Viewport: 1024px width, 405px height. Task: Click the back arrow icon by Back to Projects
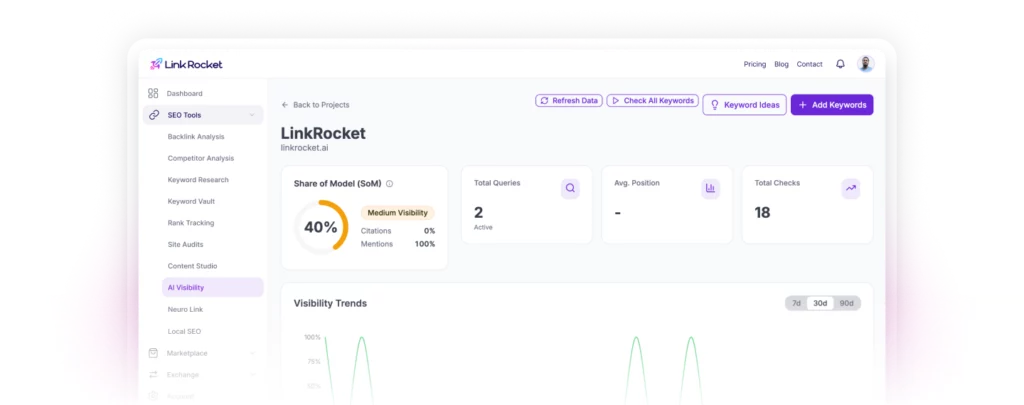pos(285,105)
